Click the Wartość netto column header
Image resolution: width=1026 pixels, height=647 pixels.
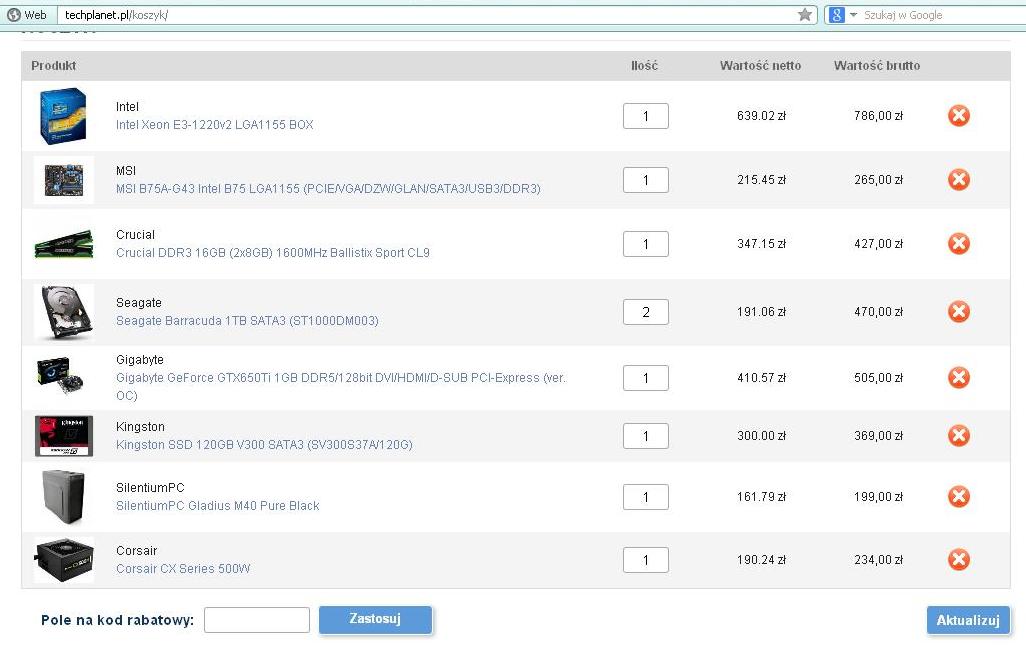[x=760, y=65]
